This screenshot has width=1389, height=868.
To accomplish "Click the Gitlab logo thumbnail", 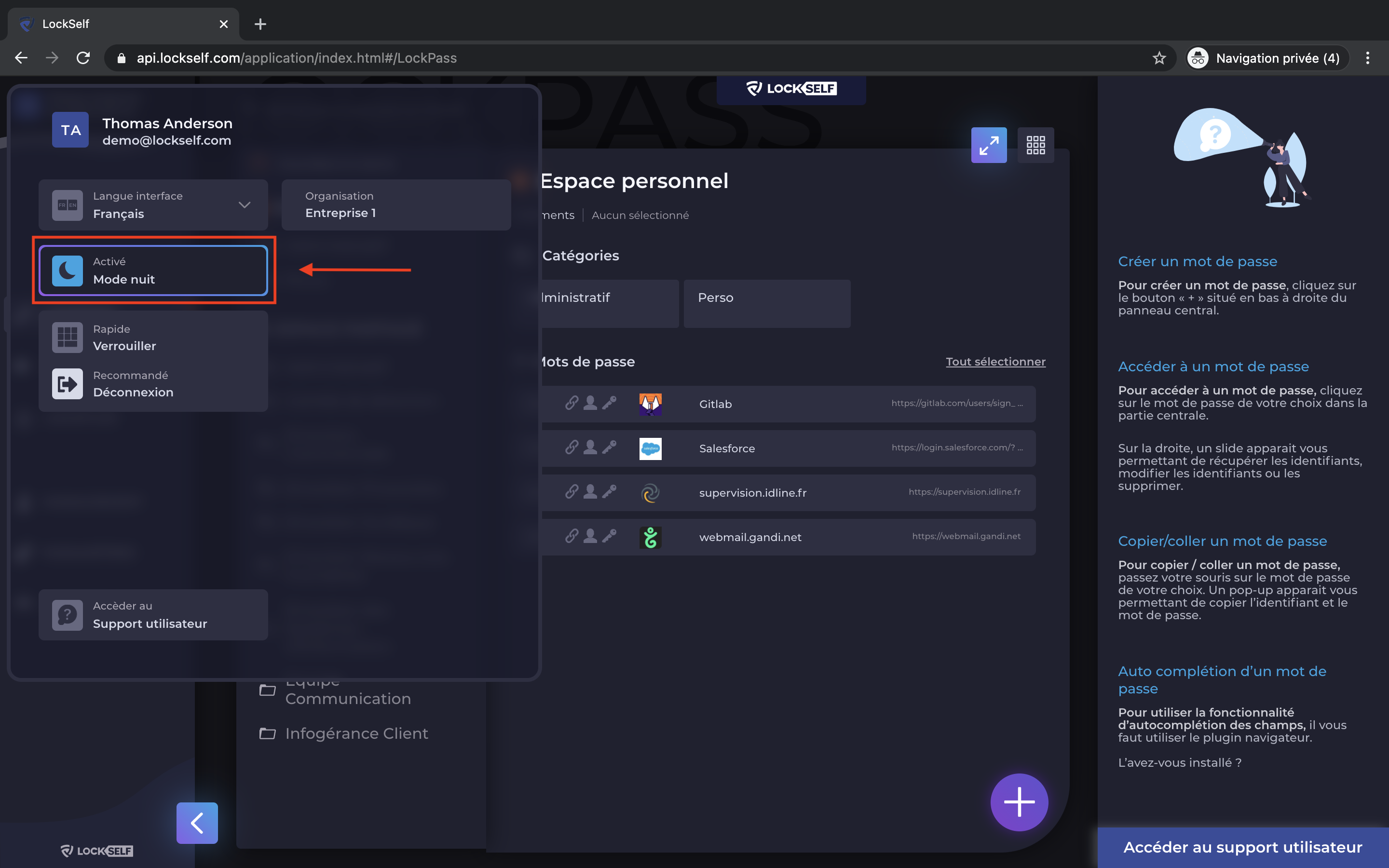I will 650,404.
